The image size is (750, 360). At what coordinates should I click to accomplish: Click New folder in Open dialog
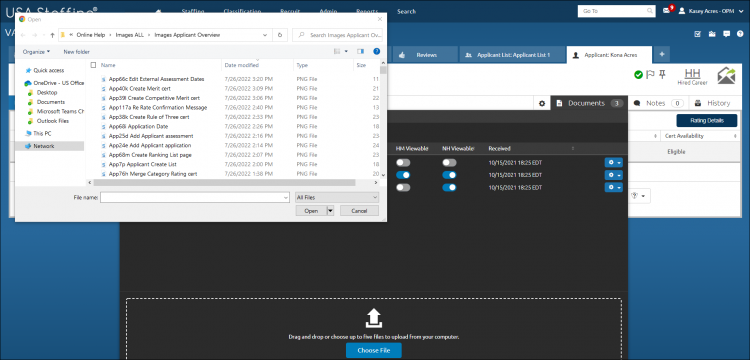pyautogui.click(x=77, y=52)
